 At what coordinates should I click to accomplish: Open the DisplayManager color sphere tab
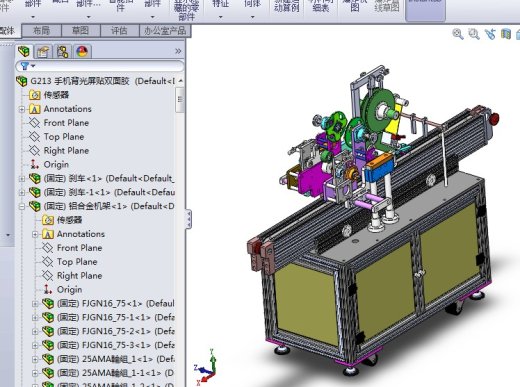point(82,52)
